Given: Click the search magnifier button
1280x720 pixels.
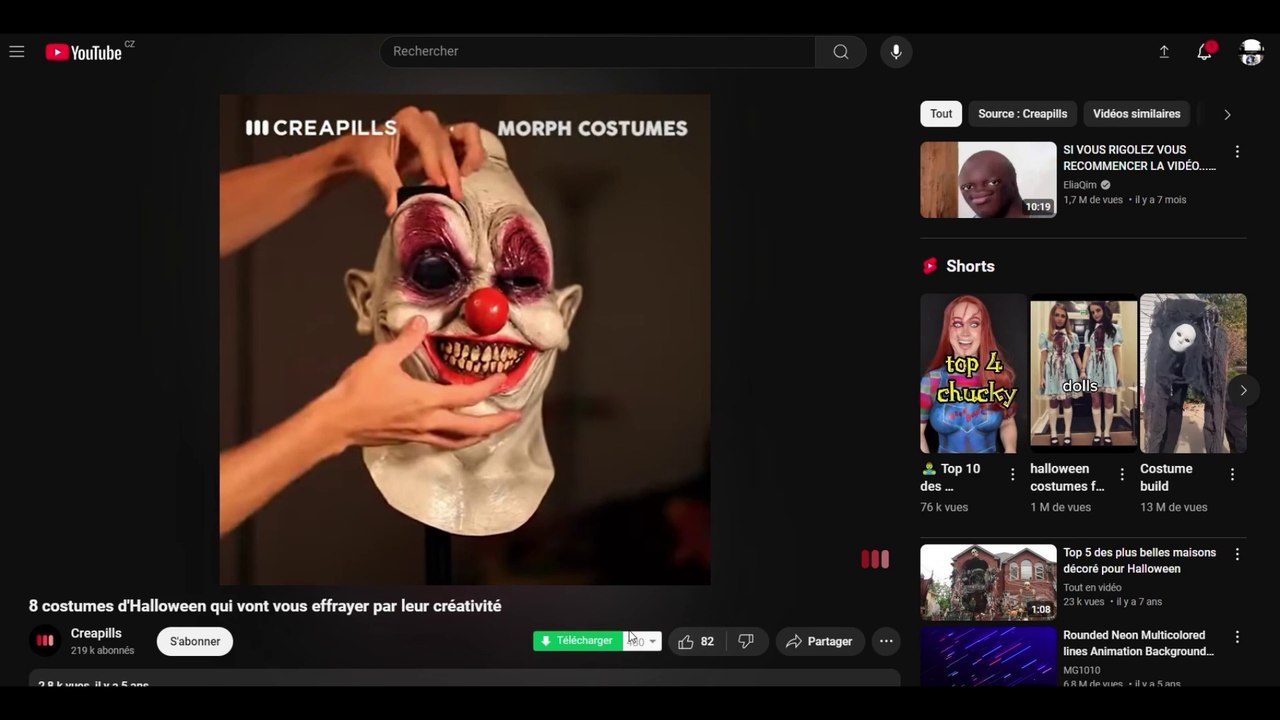Looking at the screenshot, I should click(841, 52).
